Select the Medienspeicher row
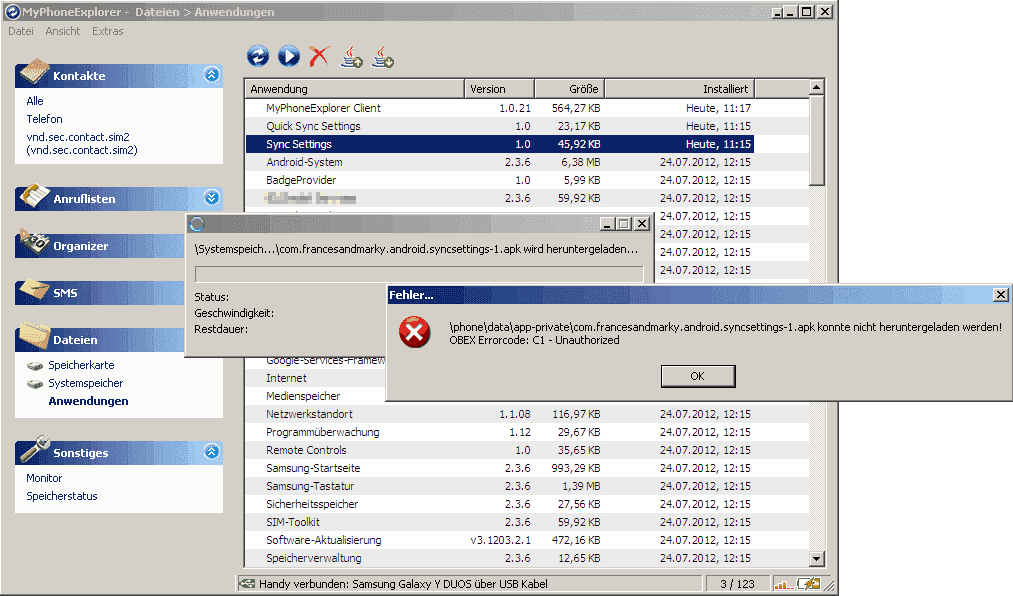Image resolution: width=1013 pixels, height=596 pixels. (315, 396)
